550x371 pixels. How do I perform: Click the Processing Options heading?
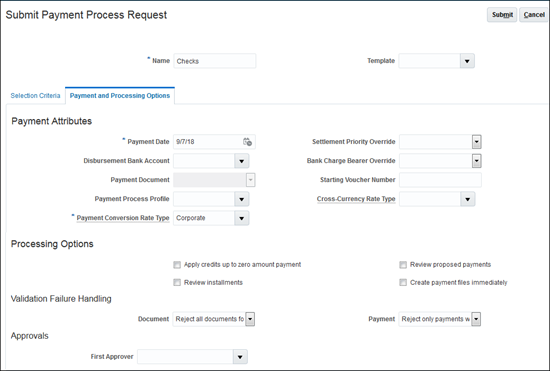52,244
